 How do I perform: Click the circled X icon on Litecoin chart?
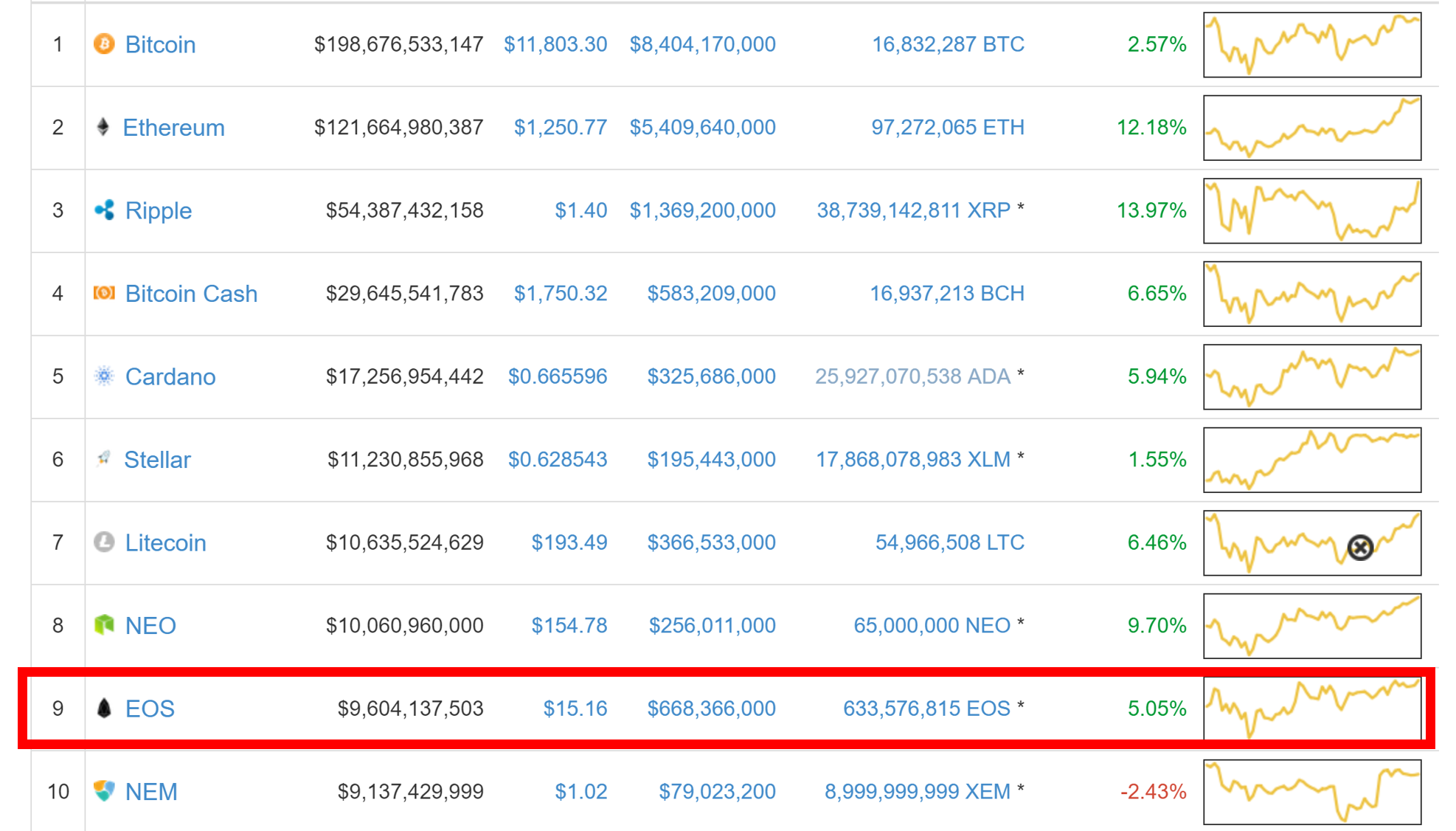coord(1360,548)
